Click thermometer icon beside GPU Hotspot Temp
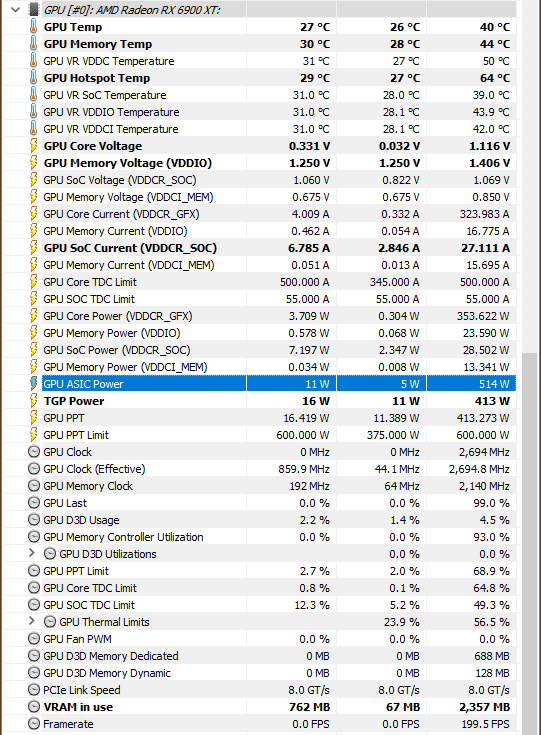 tap(33, 78)
